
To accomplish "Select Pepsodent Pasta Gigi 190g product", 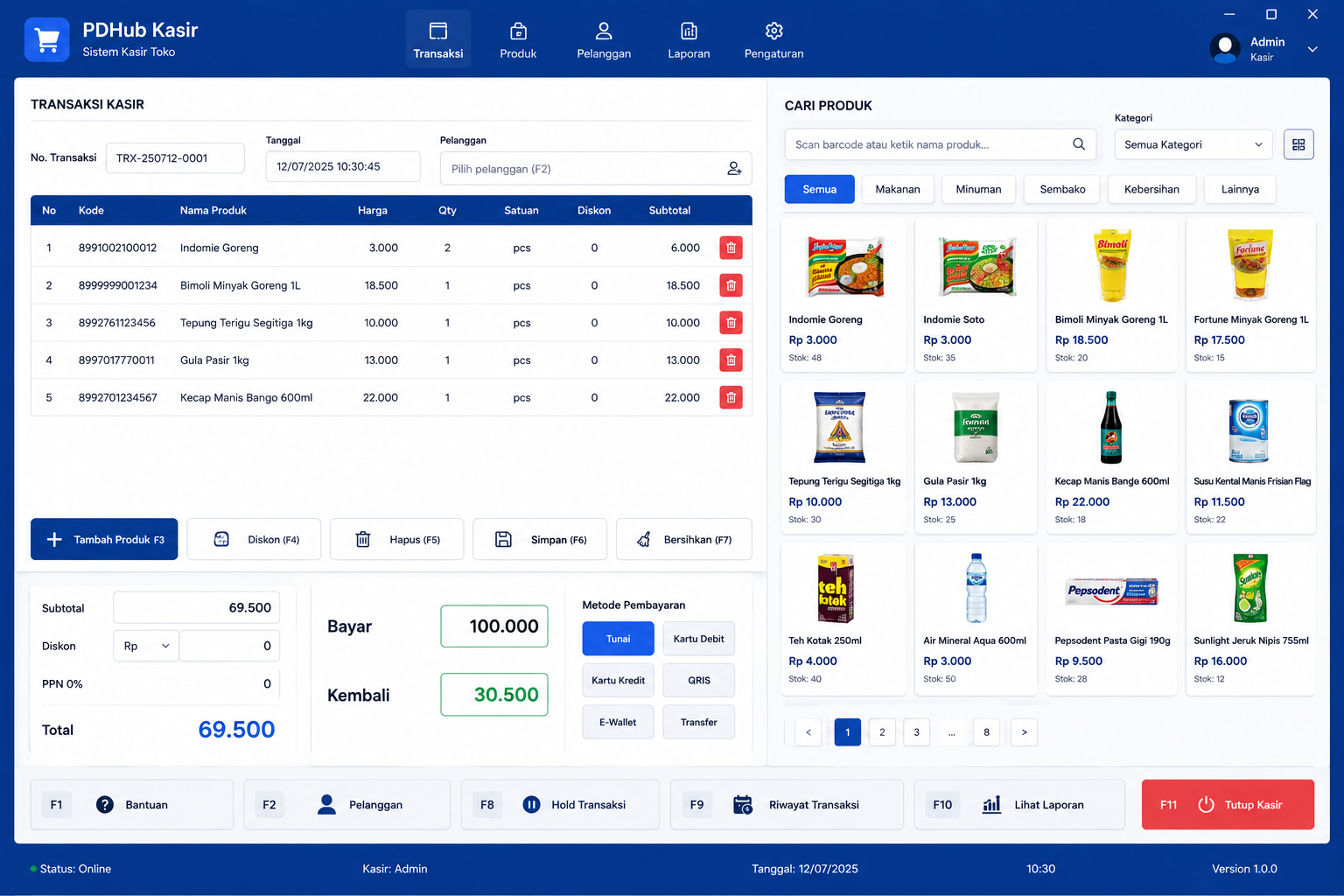I will [1111, 619].
